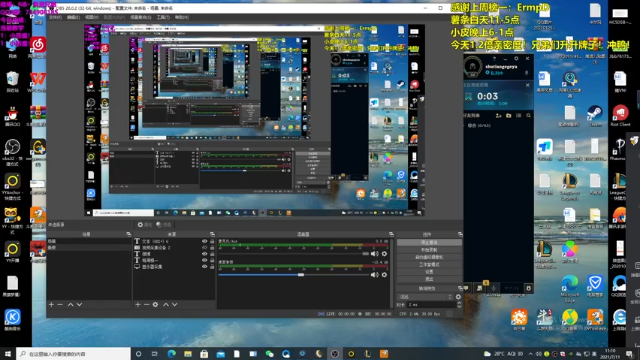Viewport: 640px width, 360px height.
Task: Adjust the transition duration spinner arrows
Action: [459, 304]
